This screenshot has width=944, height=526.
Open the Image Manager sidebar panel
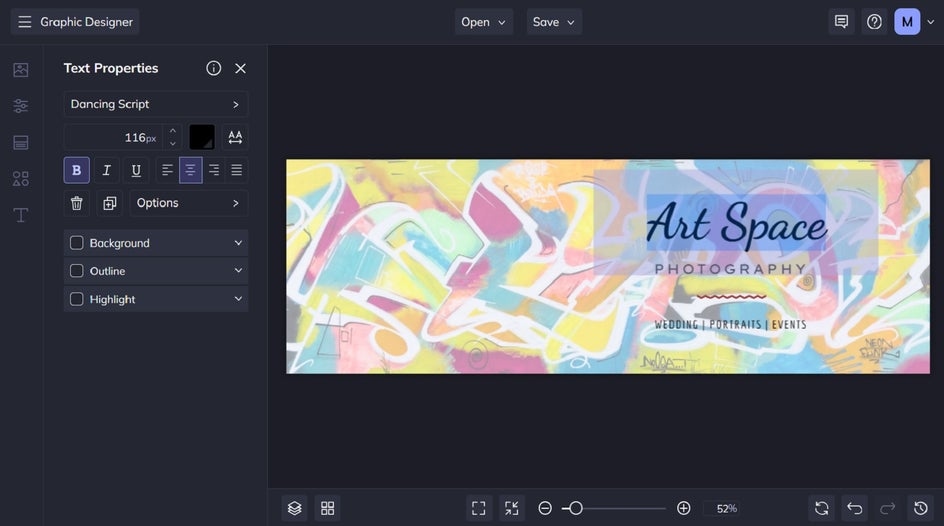coord(20,70)
